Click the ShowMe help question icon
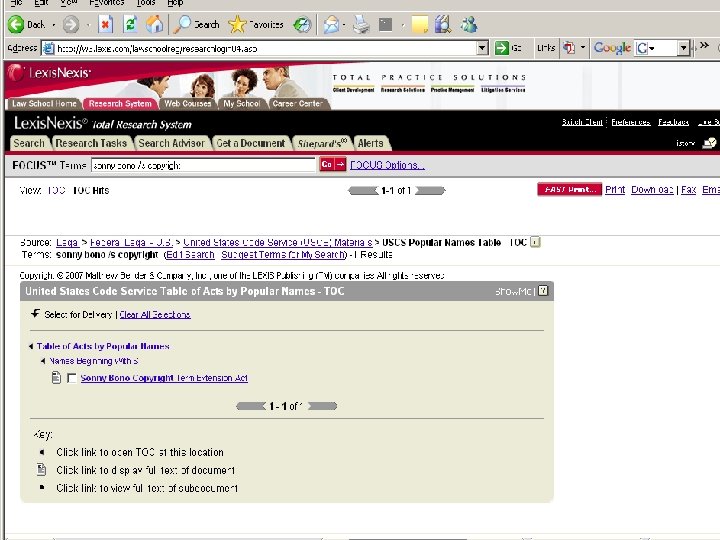This screenshot has height=540, width=720. pyautogui.click(x=543, y=291)
